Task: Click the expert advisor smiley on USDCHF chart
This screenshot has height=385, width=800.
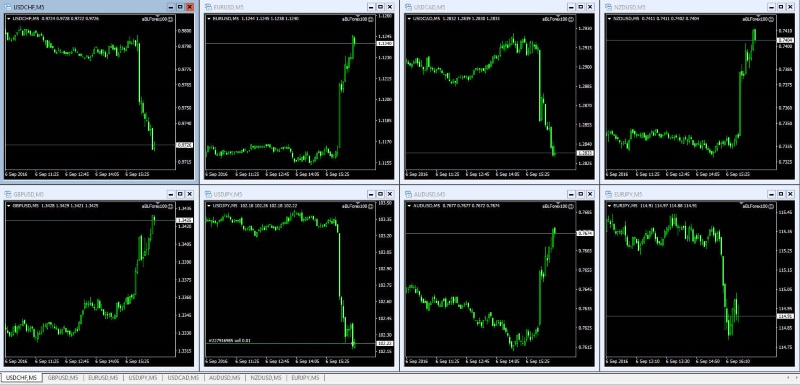Action: pos(171,18)
